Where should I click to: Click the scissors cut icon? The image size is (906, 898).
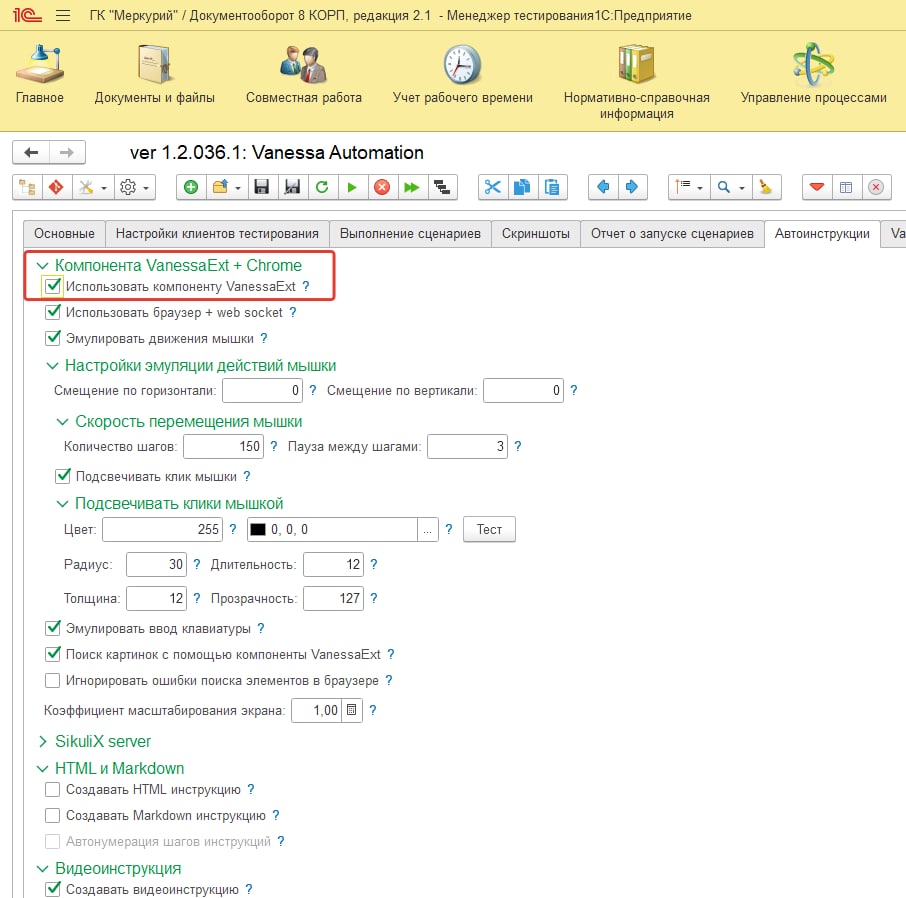pos(493,187)
